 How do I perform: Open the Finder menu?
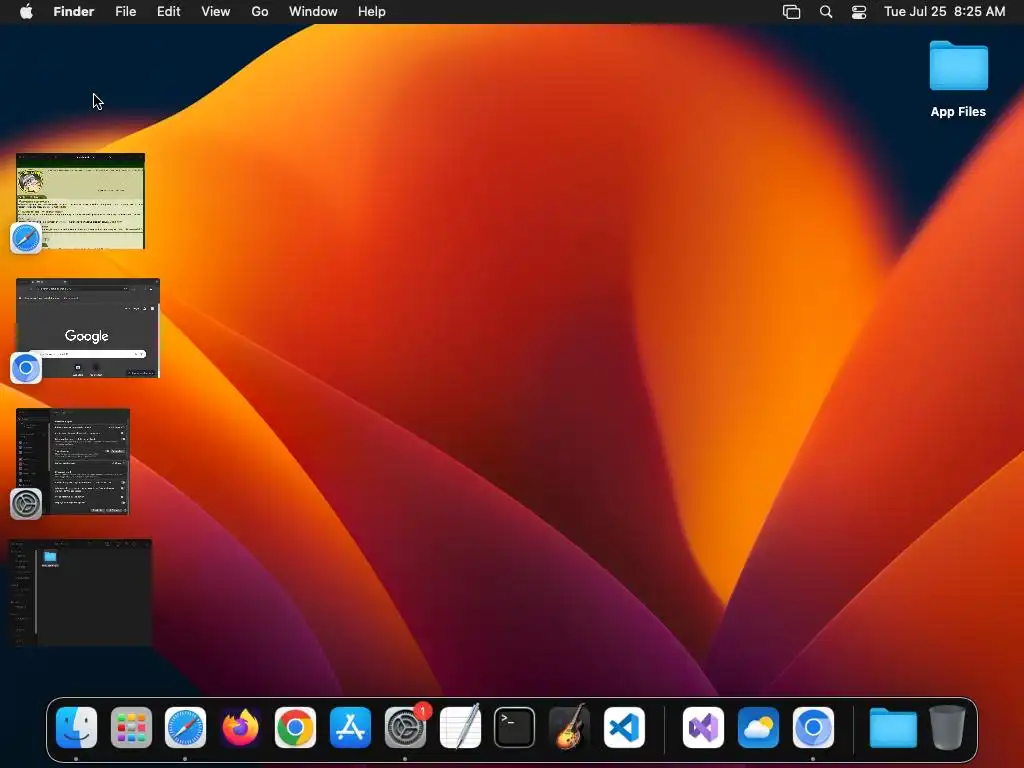[x=74, y=12]
